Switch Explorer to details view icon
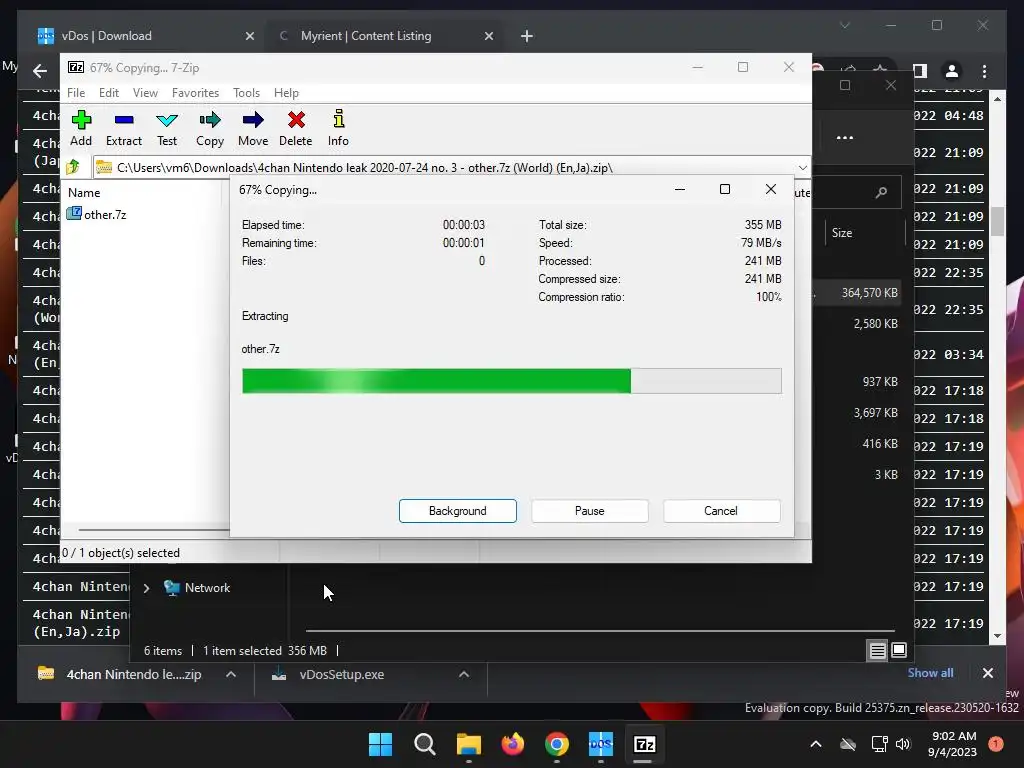This screenshot has width=1024, height=768. point(878,650)
